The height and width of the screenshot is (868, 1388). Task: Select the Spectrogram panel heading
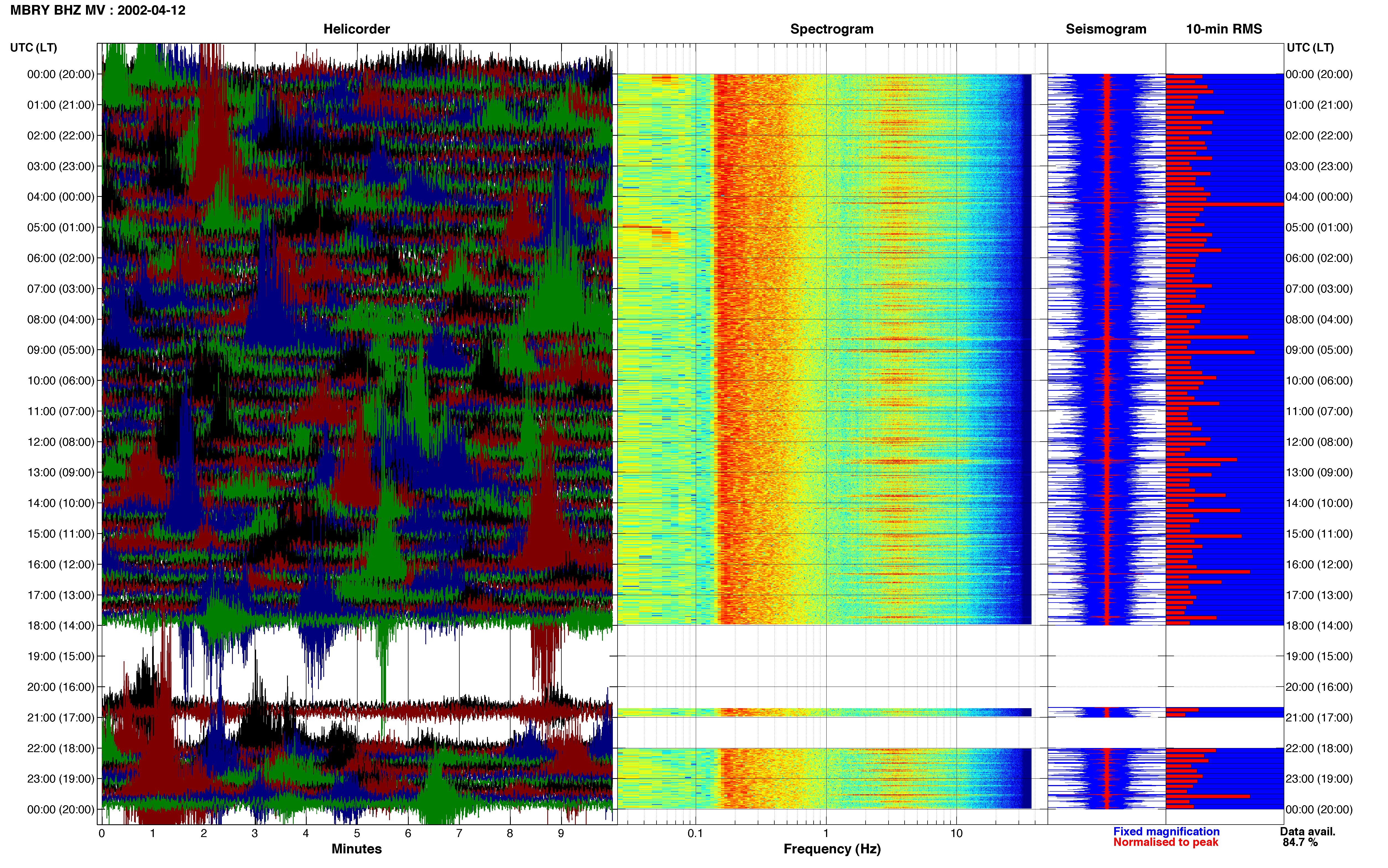point(832,29)
